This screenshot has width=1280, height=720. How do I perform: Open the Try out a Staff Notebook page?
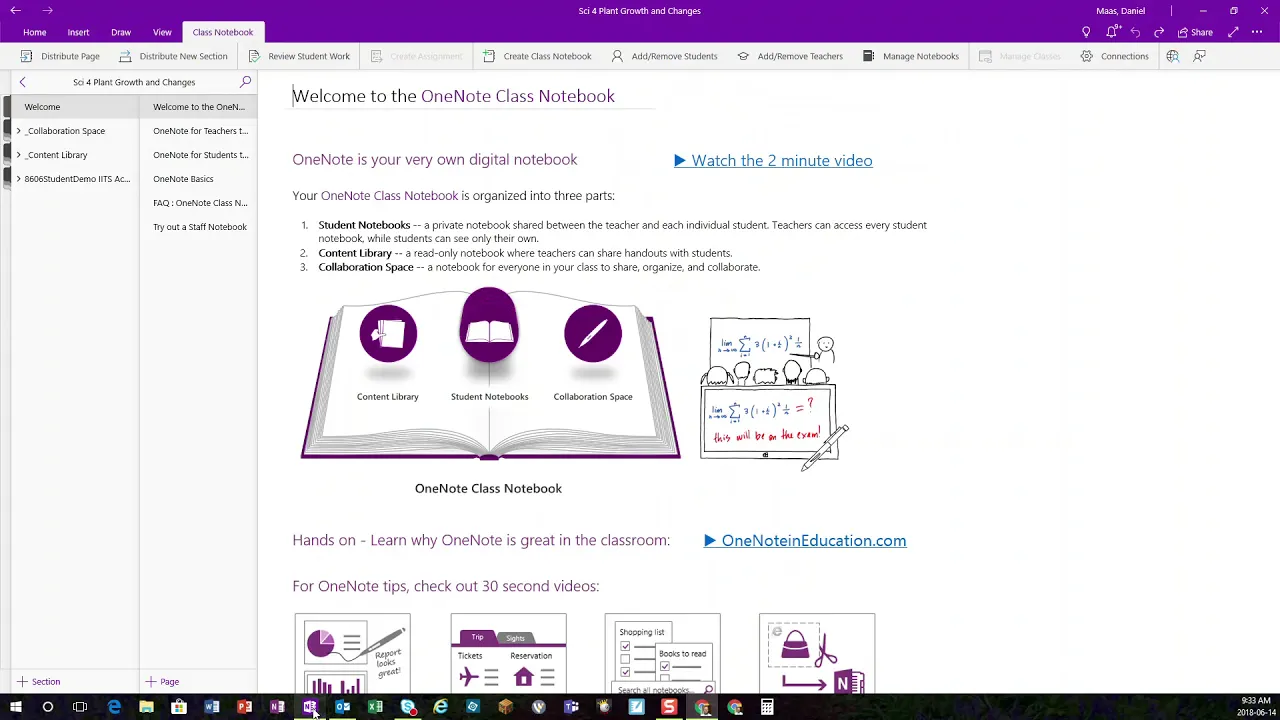(199, 227)
